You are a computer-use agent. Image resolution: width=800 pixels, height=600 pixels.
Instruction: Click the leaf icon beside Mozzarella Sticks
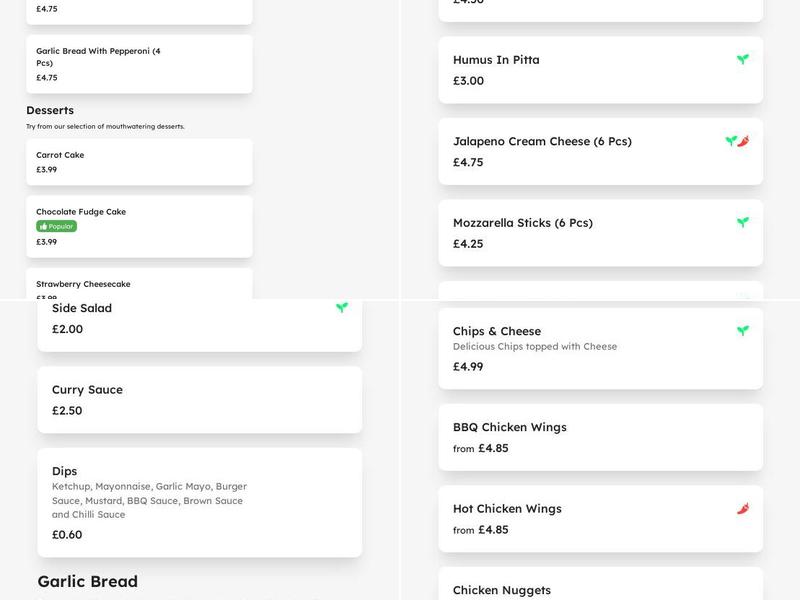click(x=741, y=221)
